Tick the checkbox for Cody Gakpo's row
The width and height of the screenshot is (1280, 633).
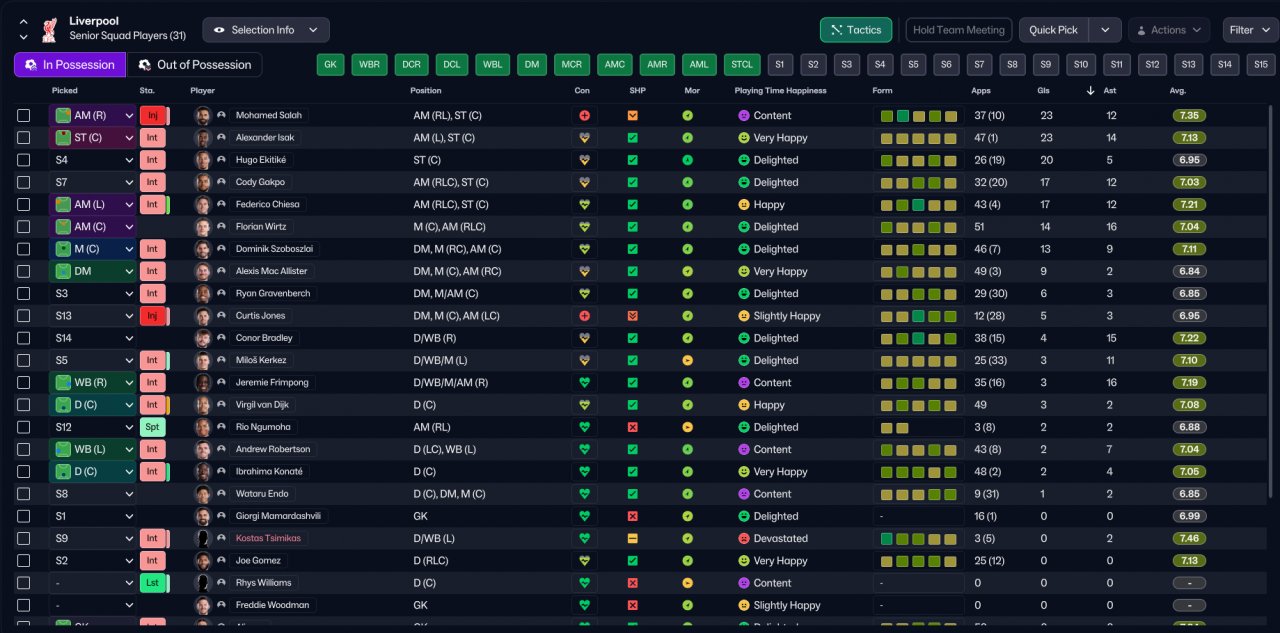point(24,182)
